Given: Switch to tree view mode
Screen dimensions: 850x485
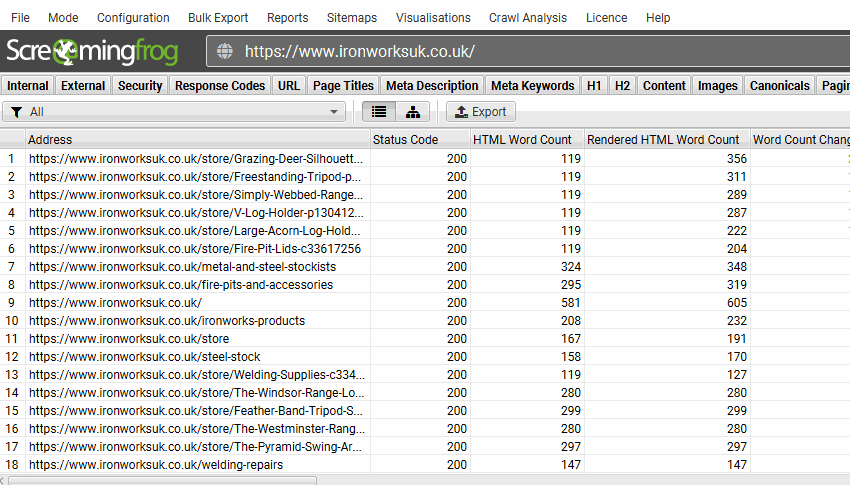Looking at the screenshot, I should pyautogui.click(x=412, y=112).
